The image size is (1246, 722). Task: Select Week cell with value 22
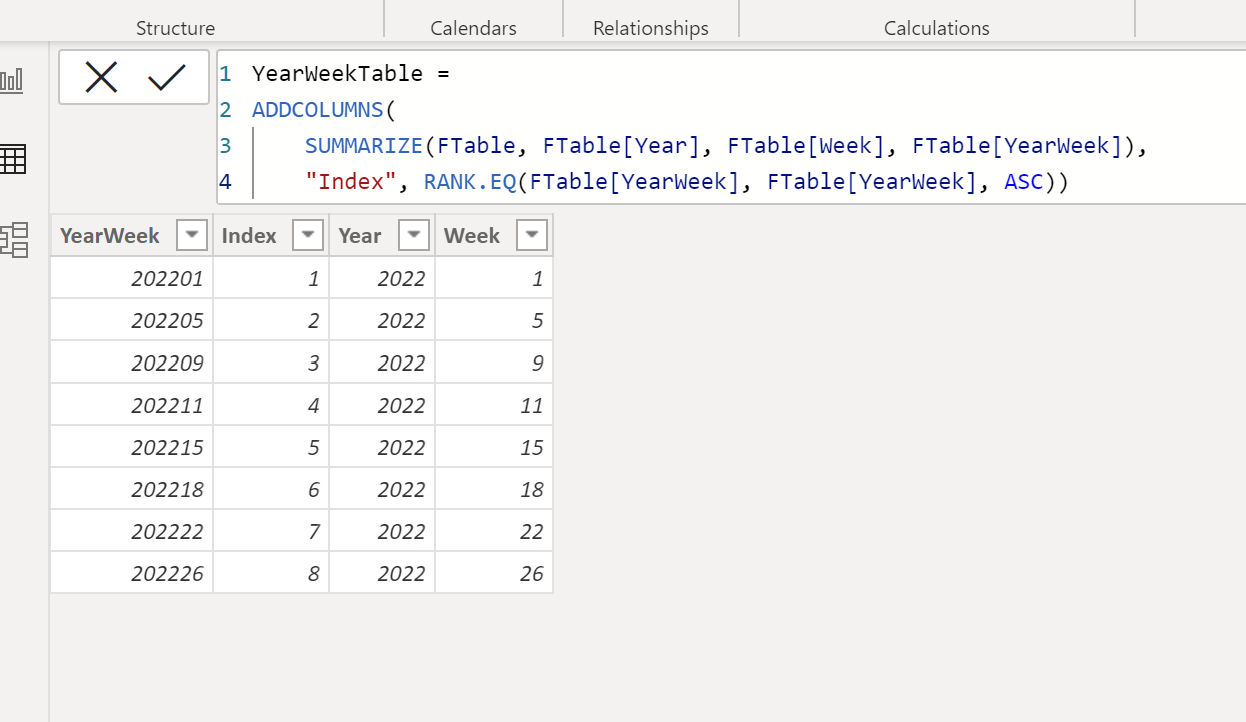pos(494,530)
